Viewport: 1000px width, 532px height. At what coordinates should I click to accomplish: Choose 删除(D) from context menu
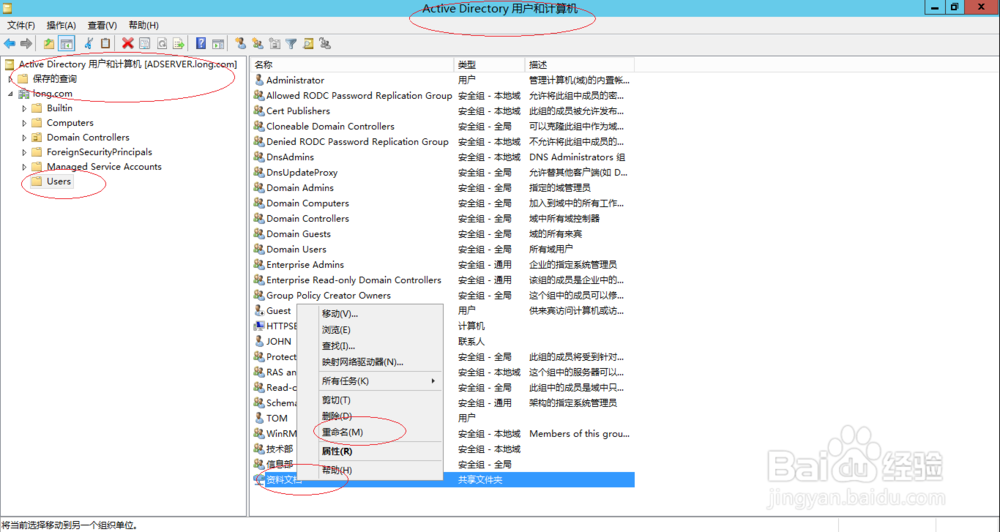click(x=337, y=416)
